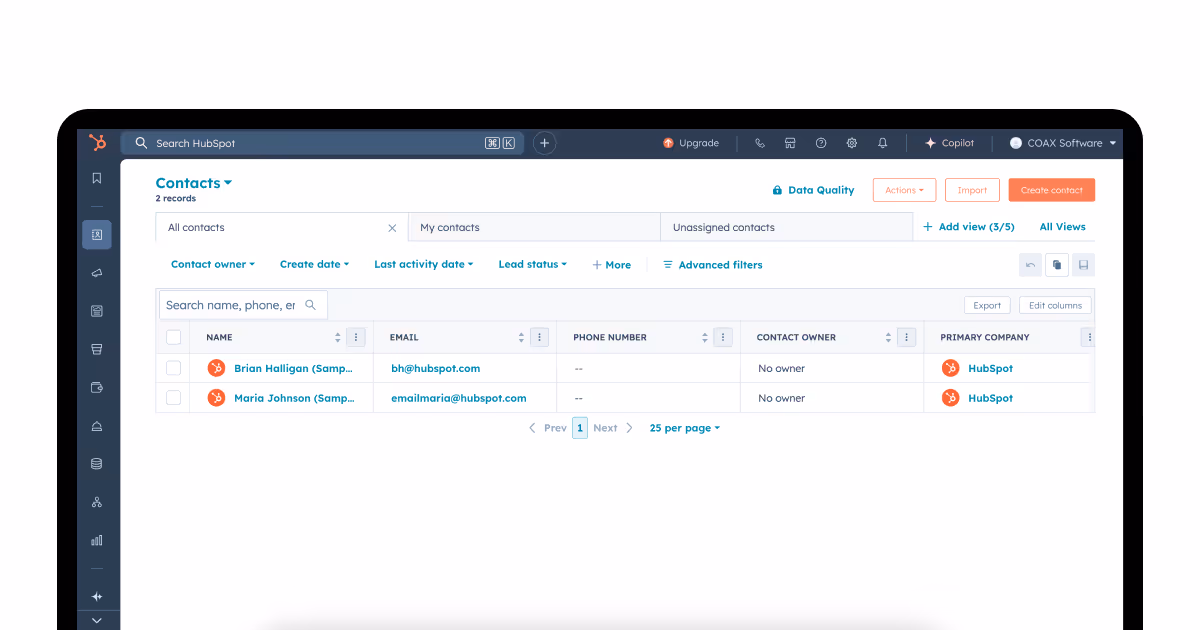1200x630 pixels.
Task: Open the Marketplace storefront icon
Action: coord(790,143)
